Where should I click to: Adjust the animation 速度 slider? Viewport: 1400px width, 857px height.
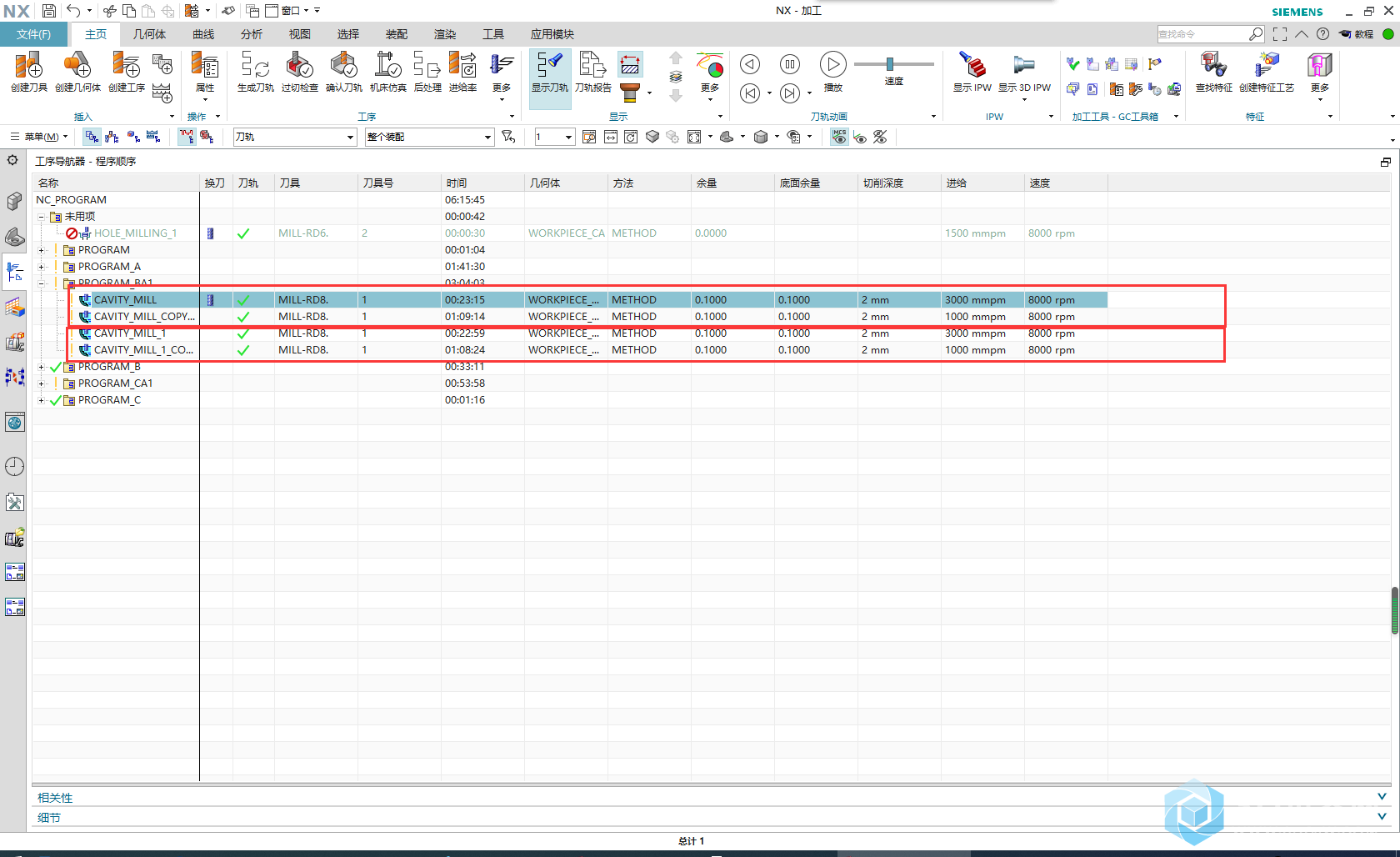click(x=890, y=64)
